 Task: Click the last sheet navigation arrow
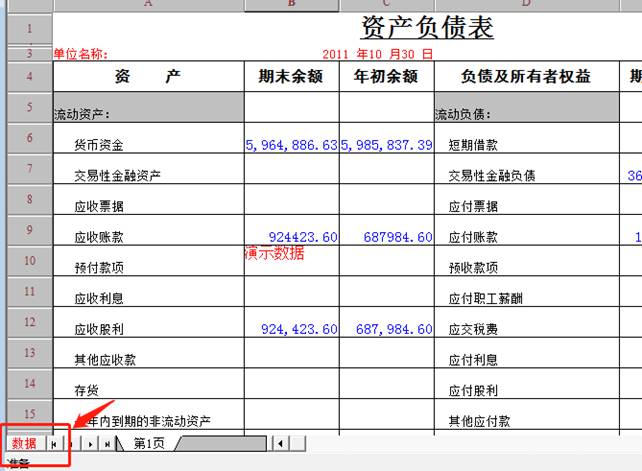(x=108, y=443)
